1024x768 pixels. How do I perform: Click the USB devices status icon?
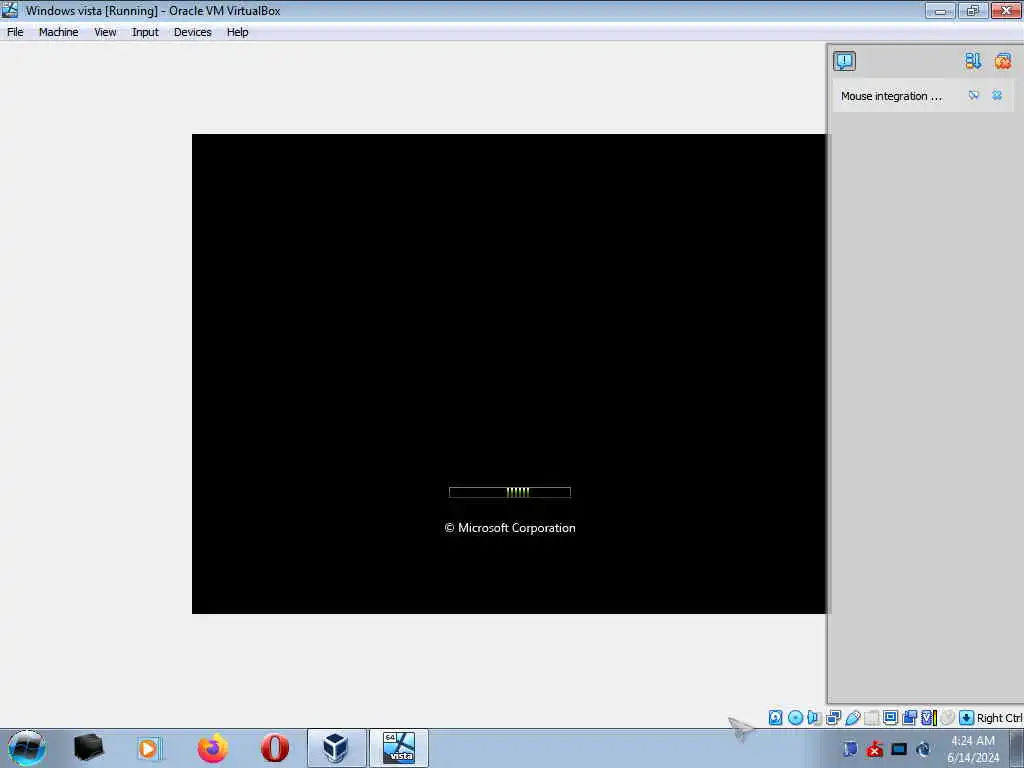click(852, 718)
